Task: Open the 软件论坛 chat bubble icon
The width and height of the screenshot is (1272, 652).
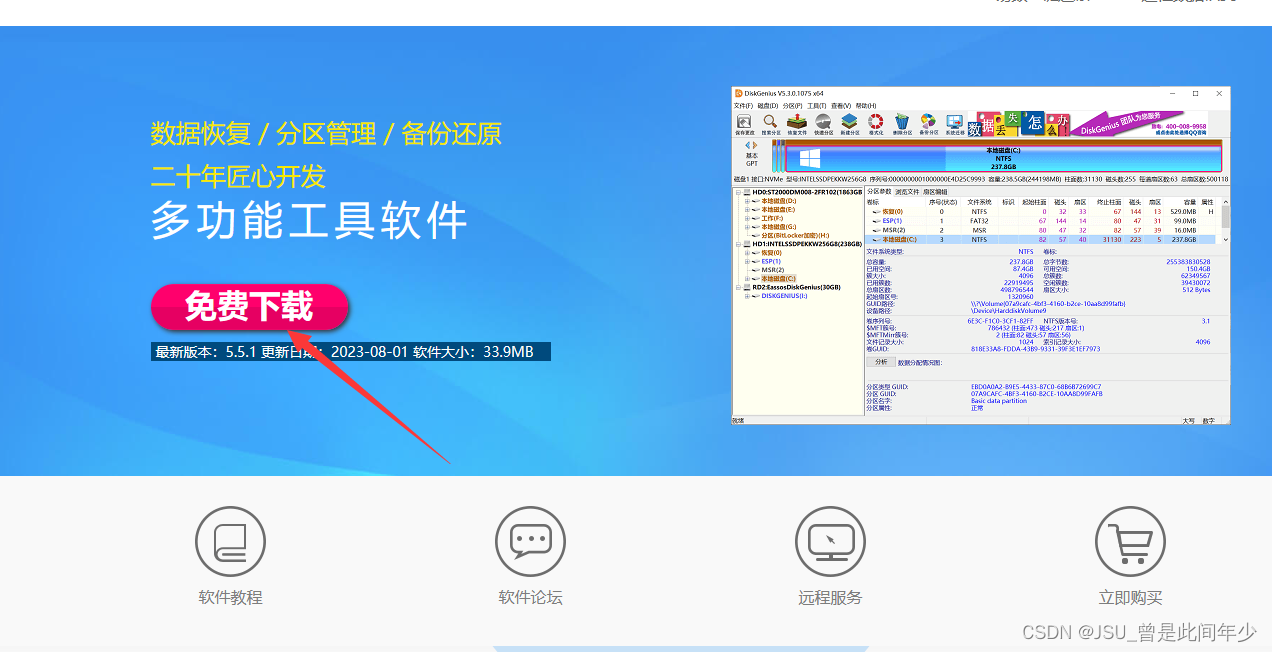Action: (530, 542)
